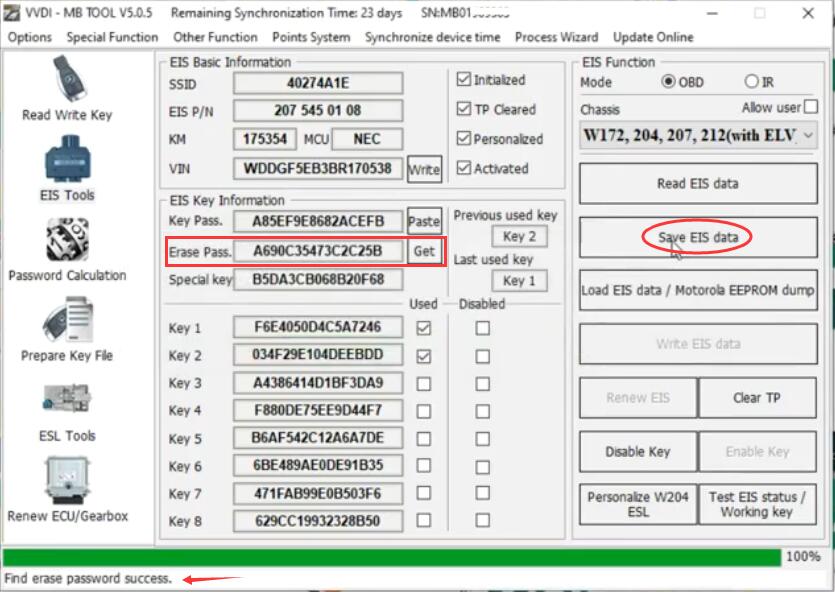Check the Key 8 Used checkbox
835x592 pixels.
424,520
